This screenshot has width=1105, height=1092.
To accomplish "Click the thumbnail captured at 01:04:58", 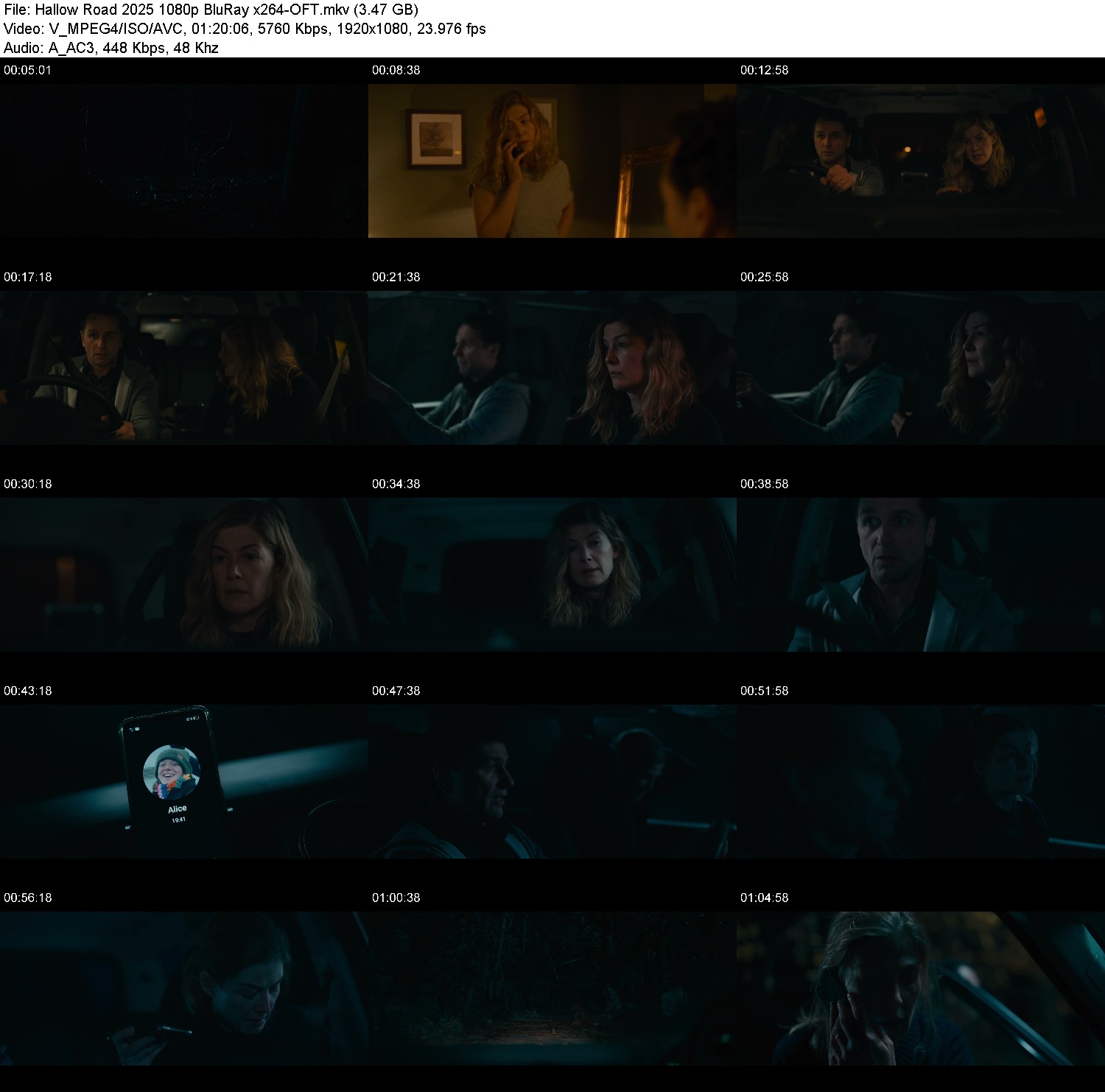I will [x=921, y=988].
